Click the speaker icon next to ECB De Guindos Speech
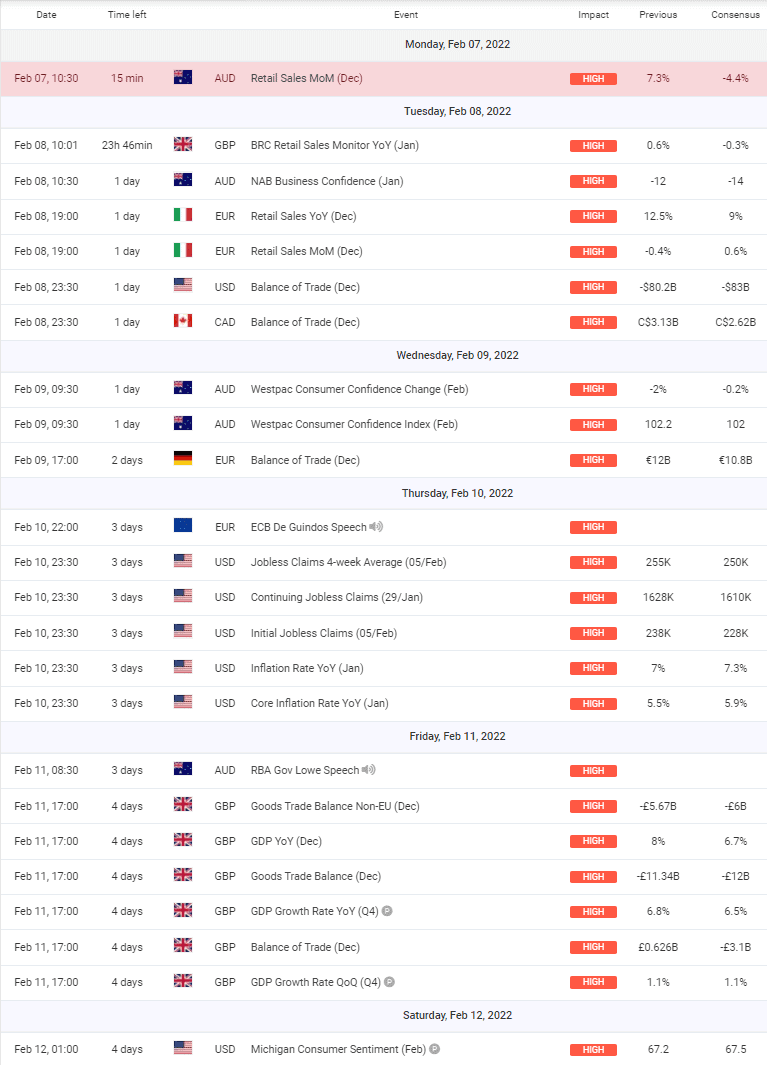767x1065 pixels. [376, 526]
